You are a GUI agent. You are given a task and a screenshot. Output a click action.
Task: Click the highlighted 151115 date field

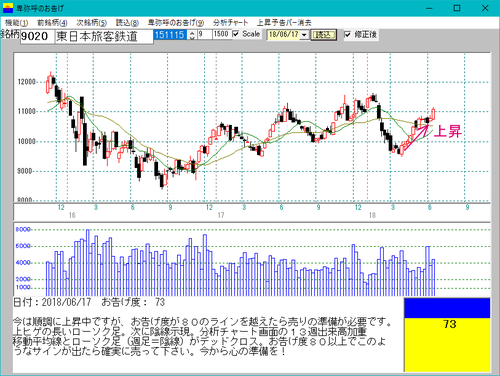[170, 34]
